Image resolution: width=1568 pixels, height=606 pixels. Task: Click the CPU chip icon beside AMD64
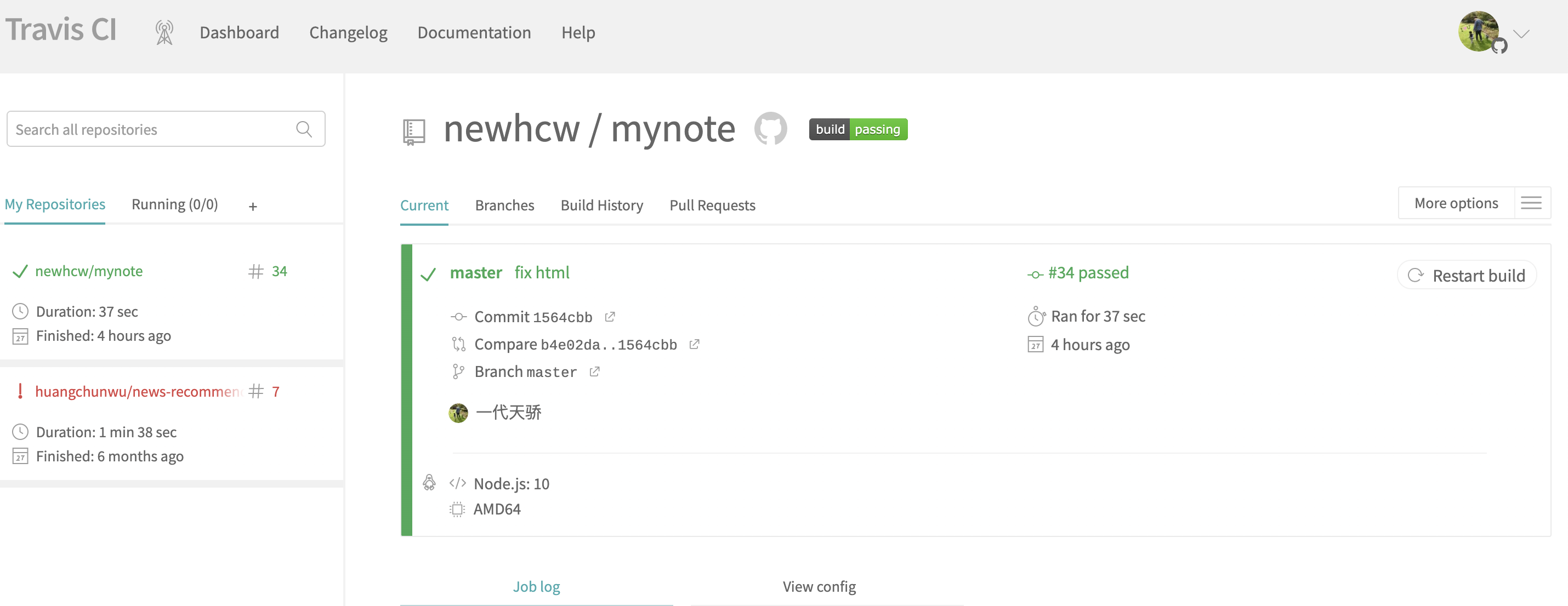(457, 509)
